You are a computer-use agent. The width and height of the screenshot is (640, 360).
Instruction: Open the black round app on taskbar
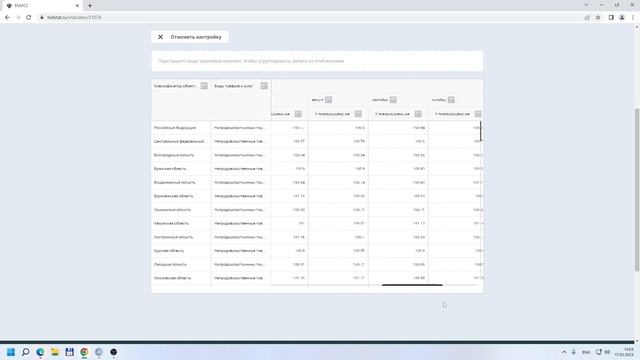coord(113,352)
